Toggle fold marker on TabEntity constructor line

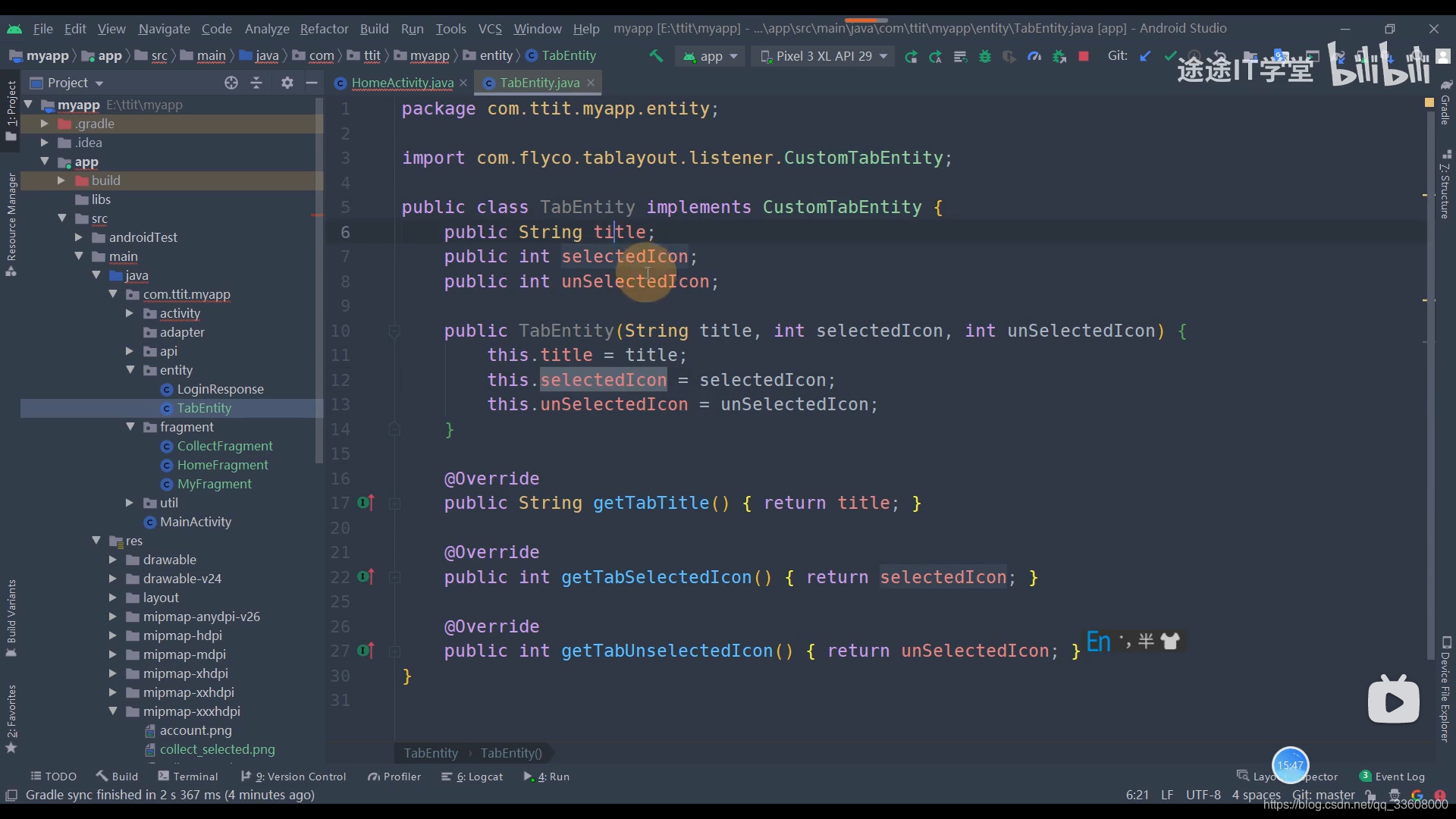pos(394,331)
